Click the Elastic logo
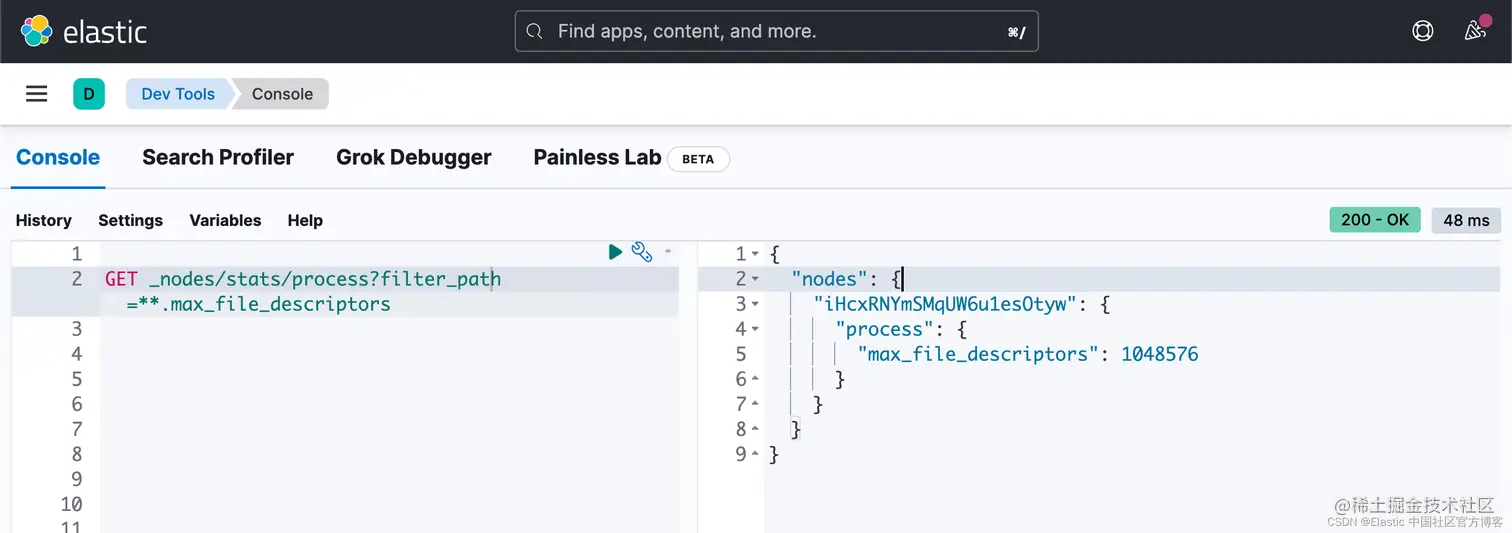Screen dimensions: 1512x533 pos(84,31)
